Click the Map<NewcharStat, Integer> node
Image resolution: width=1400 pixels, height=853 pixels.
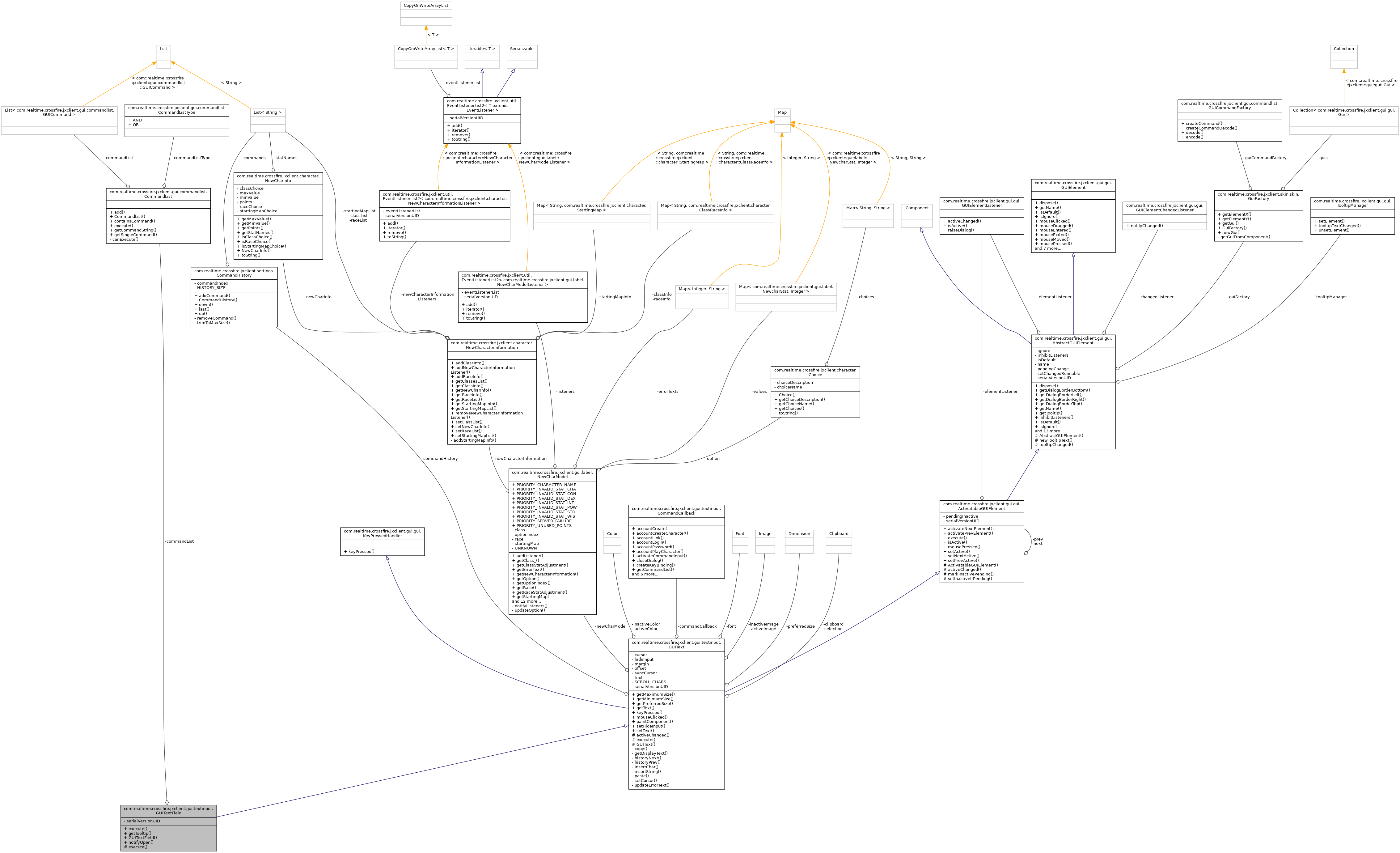[786, 297]
